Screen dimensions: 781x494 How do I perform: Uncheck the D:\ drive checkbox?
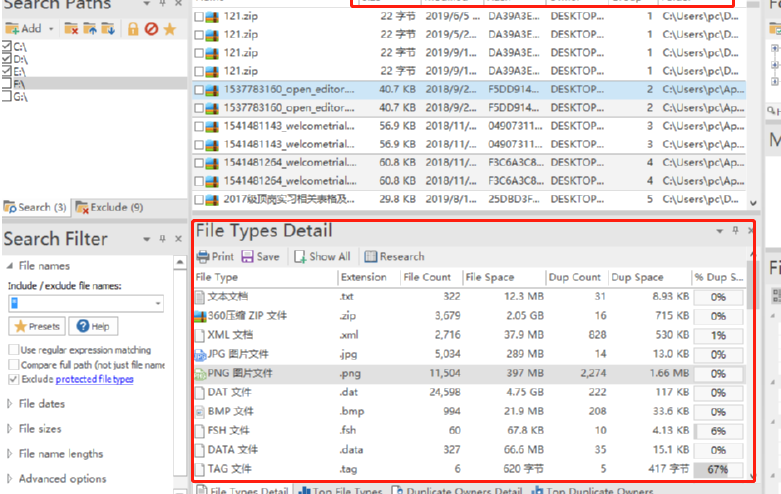pos(7,58)
